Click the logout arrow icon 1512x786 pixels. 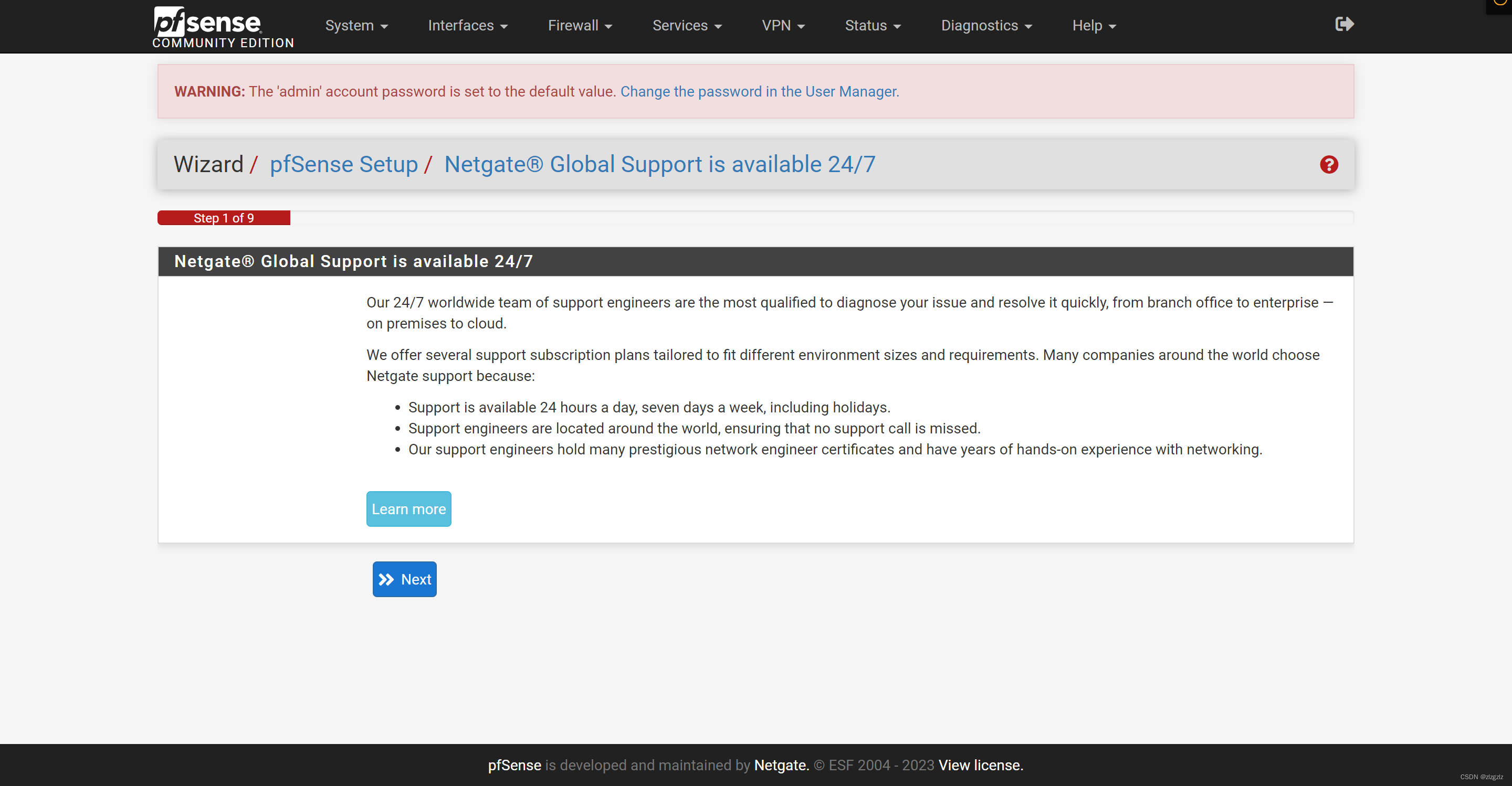(1343, 24)
